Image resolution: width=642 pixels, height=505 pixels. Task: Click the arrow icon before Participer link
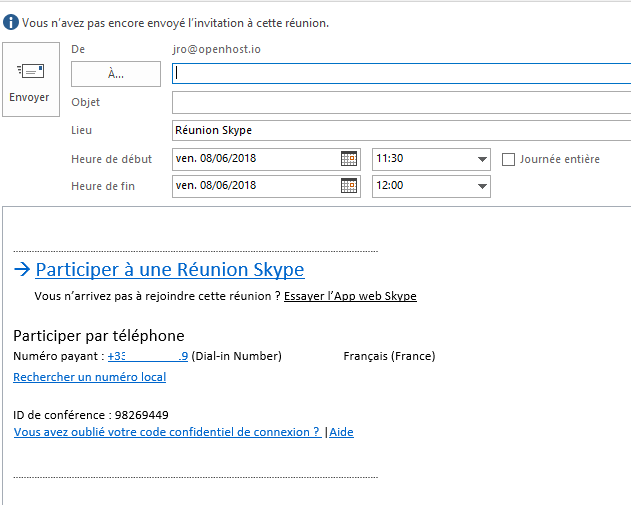tap(22, 269)
